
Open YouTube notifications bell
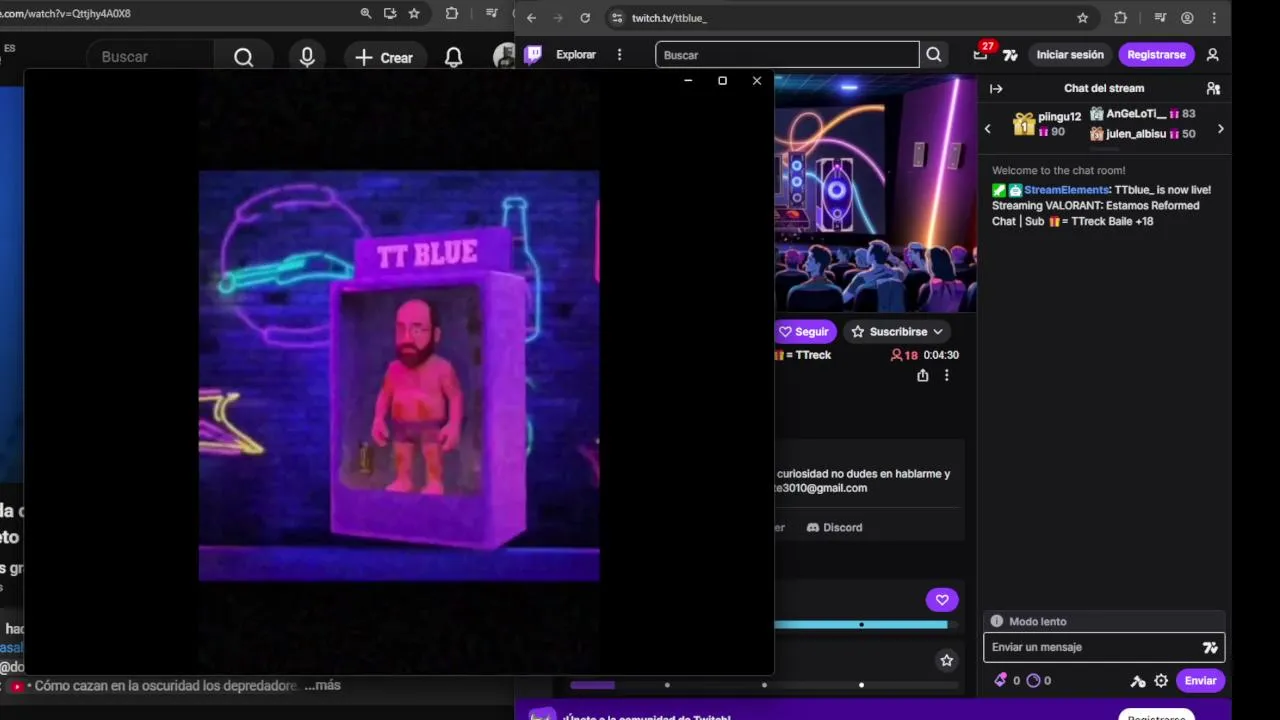453,57
